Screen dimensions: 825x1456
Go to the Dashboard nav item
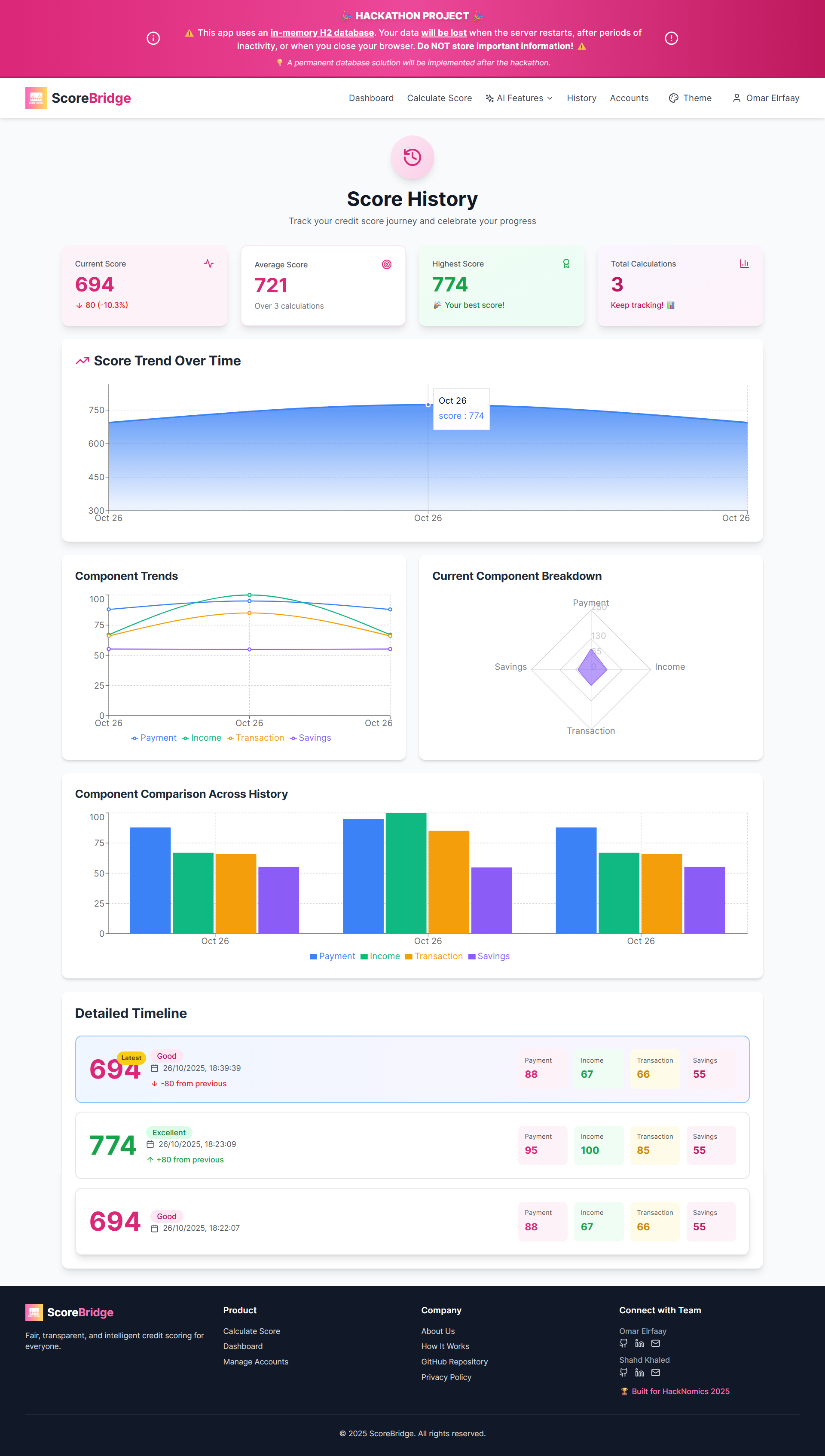click(x=371, y=98)
